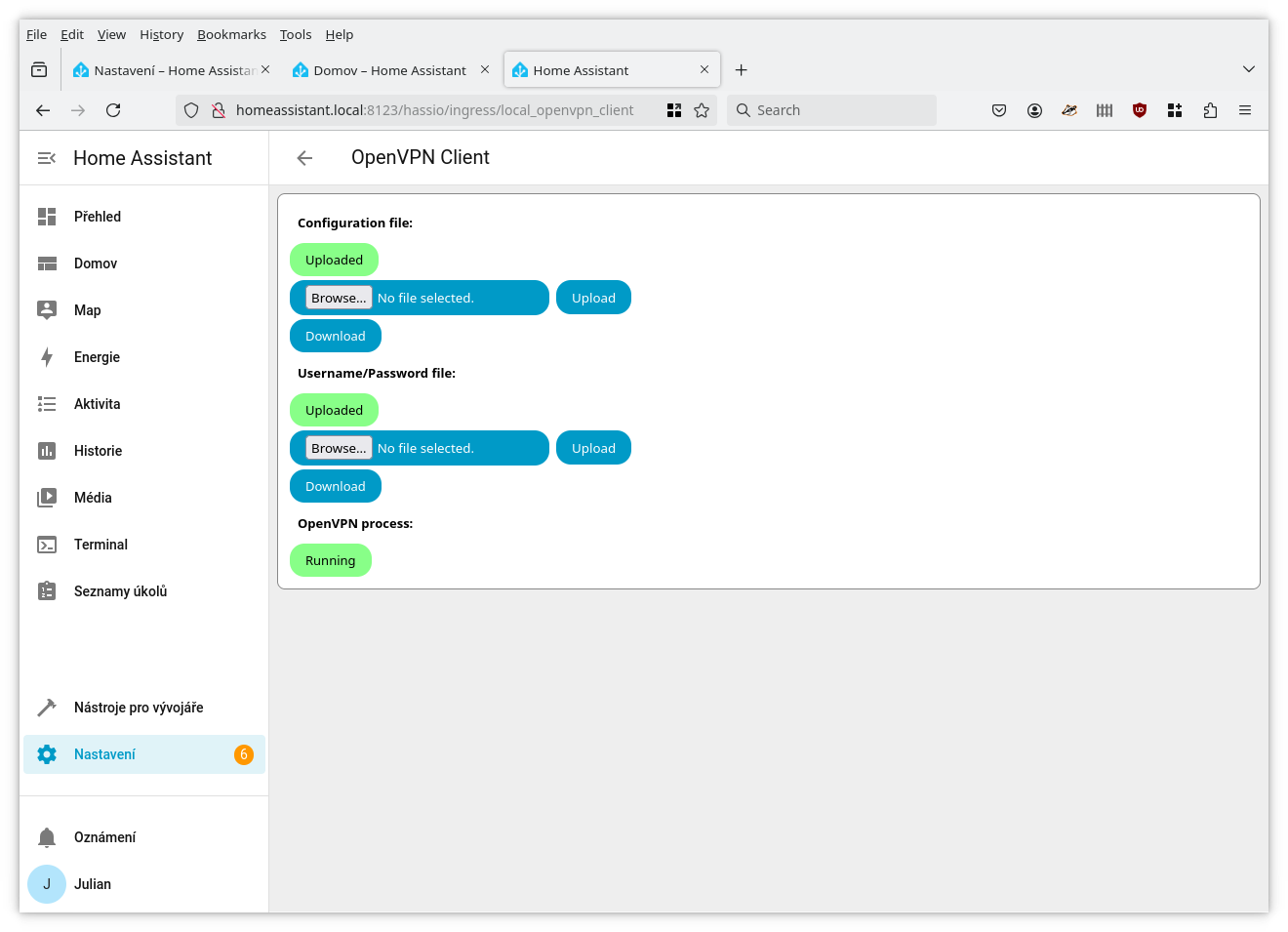Open the extensions puzzle icon
The image size is (1288, 932).
click(x=1210, y=110)
